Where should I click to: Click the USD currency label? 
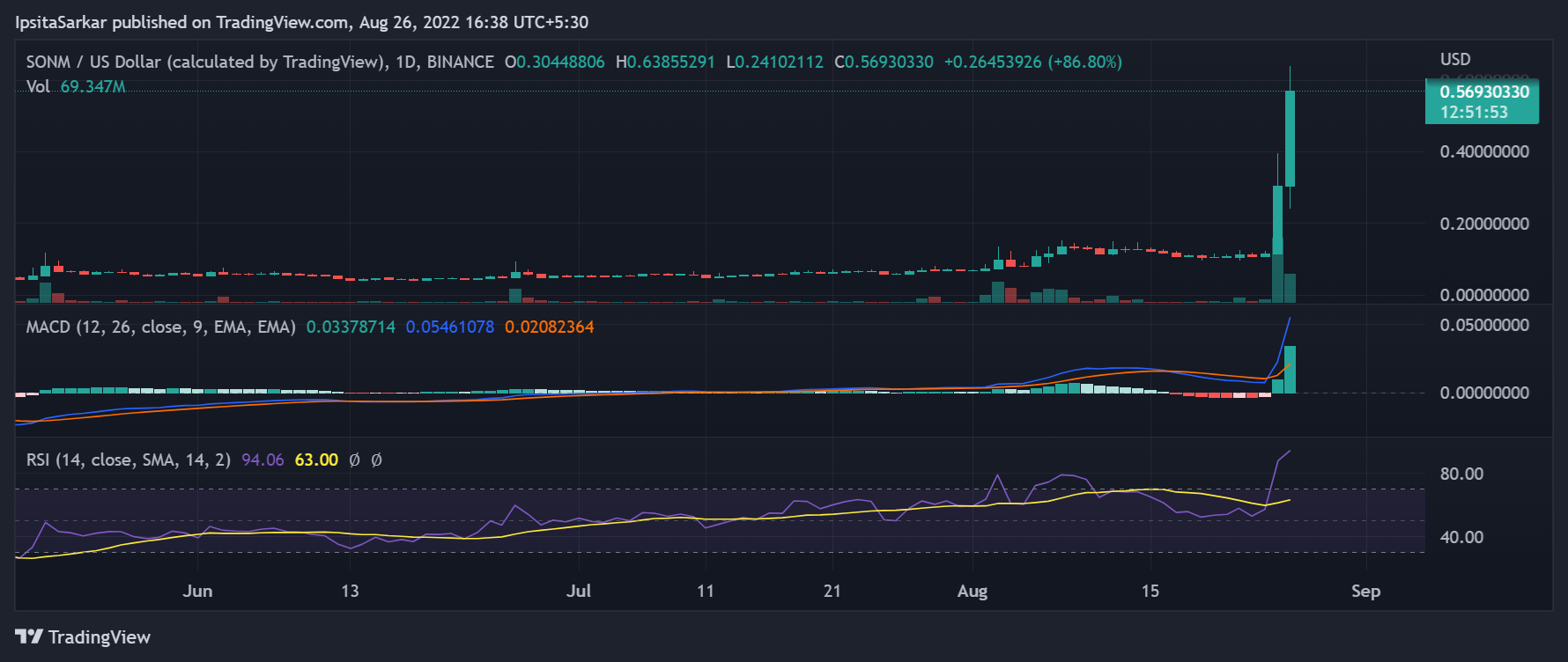click(x=1455, y=59)
